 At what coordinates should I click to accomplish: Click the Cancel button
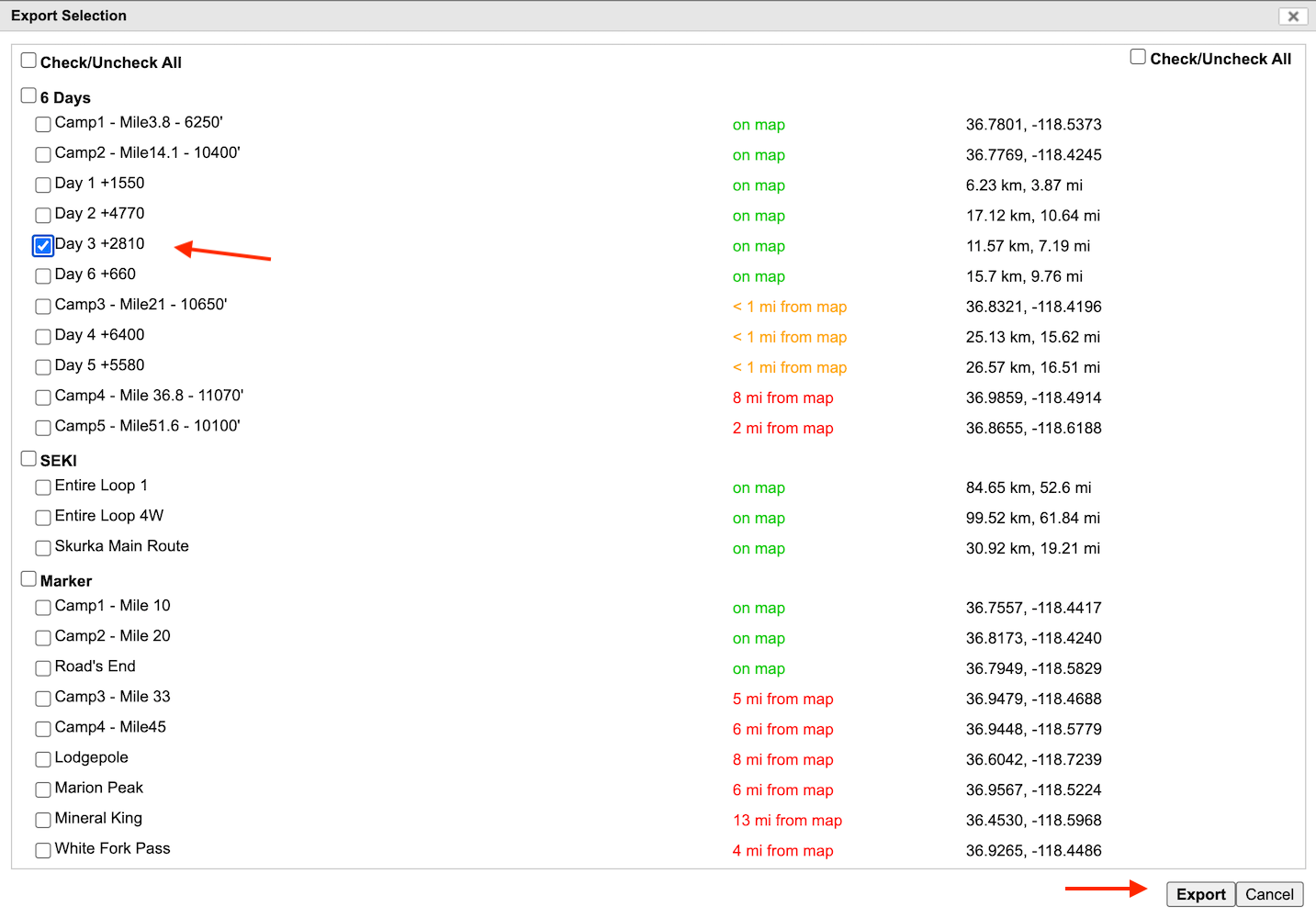pos(1269,893)
